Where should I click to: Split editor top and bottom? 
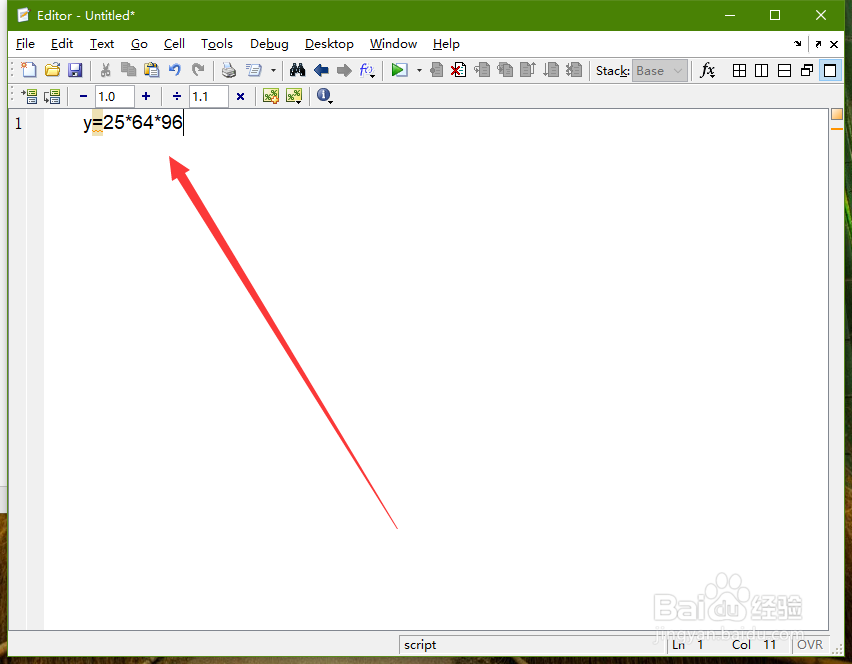(x=784, y=71)
